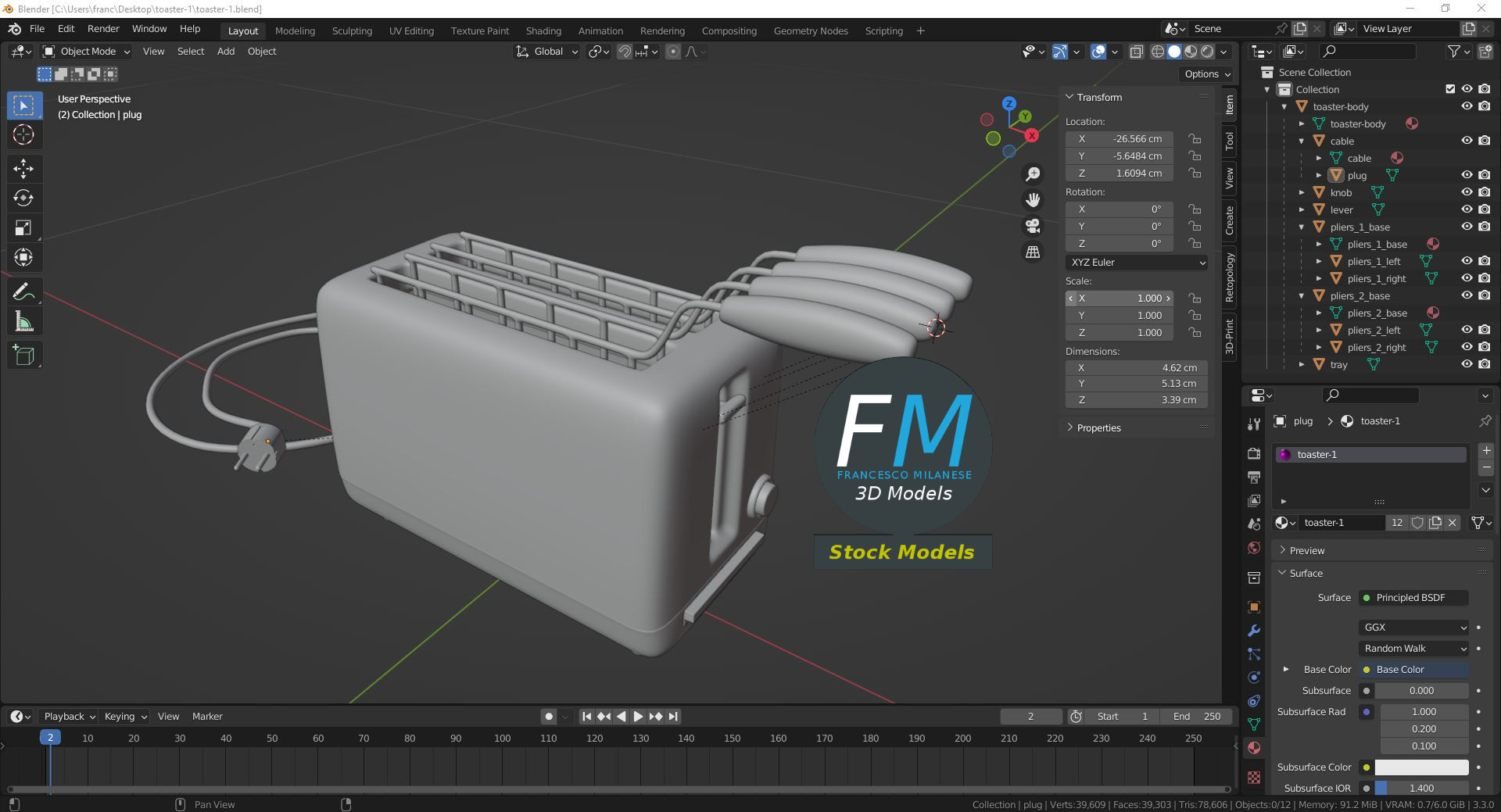Expand the Properties panel in sidebar
1501x812 pixels.
[1099, 427]
